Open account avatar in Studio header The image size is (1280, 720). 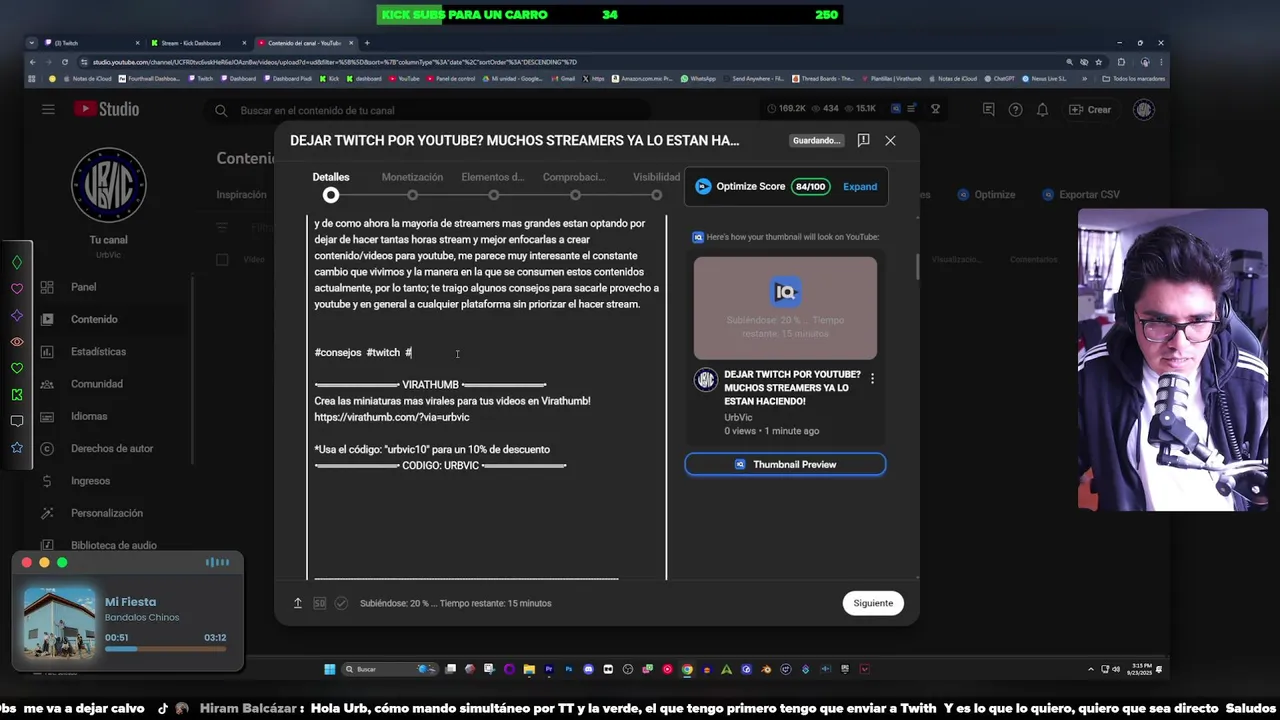click(x=1144, y=110)
